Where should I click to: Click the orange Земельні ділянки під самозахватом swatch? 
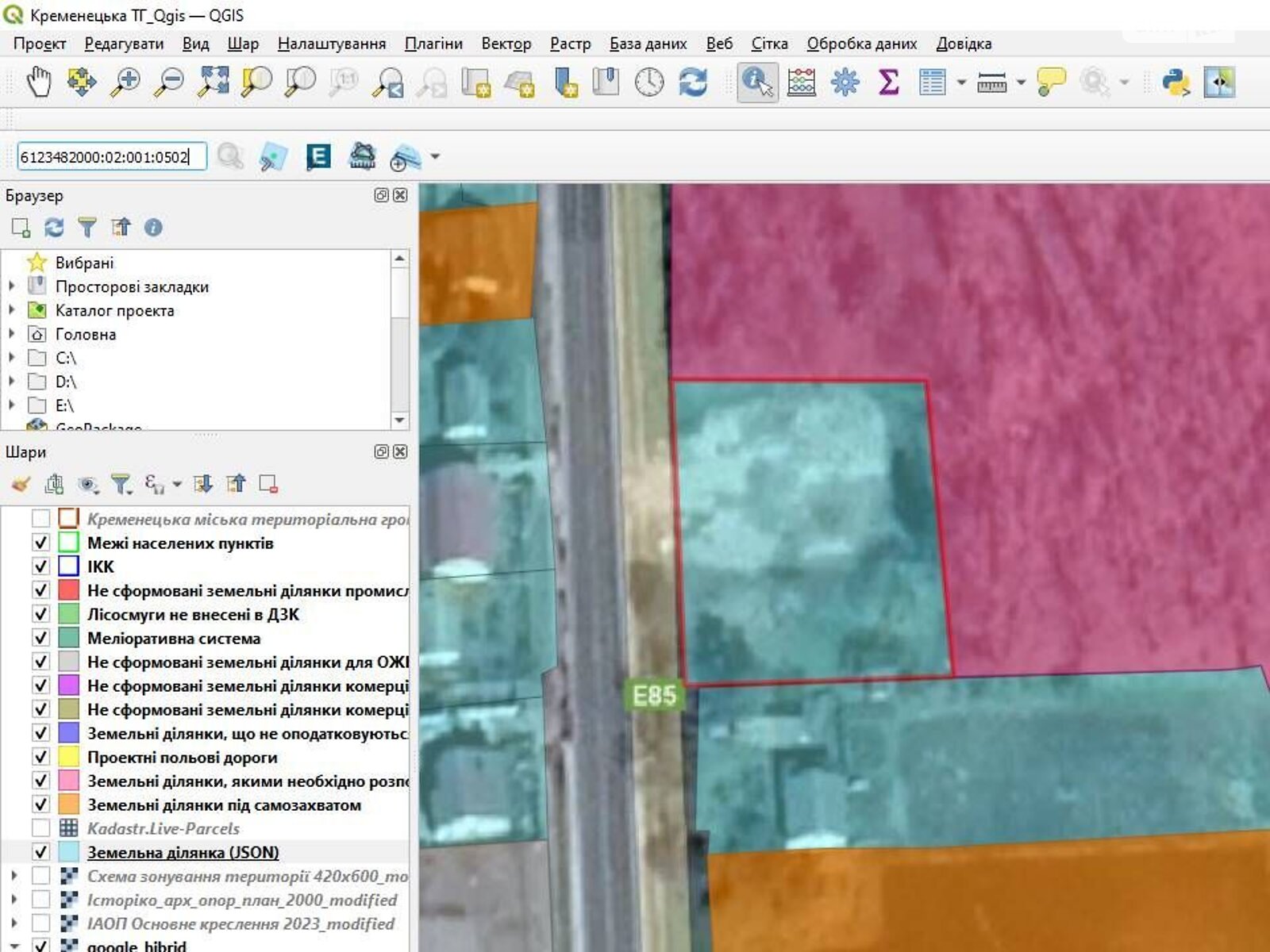[69, 804]
